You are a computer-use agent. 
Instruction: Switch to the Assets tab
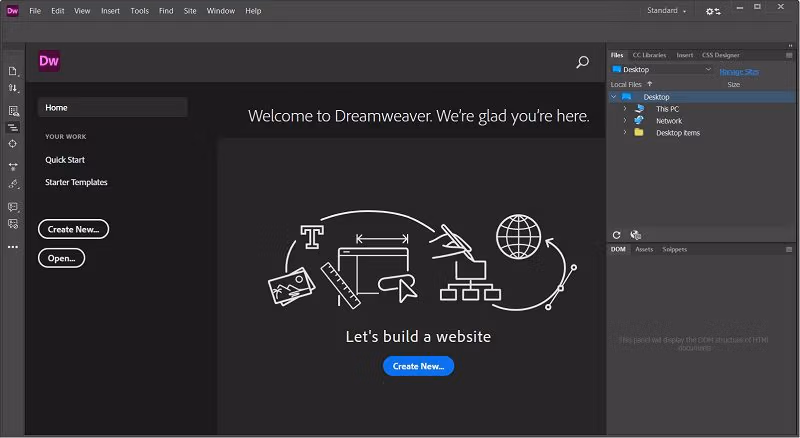coord(644,250)
